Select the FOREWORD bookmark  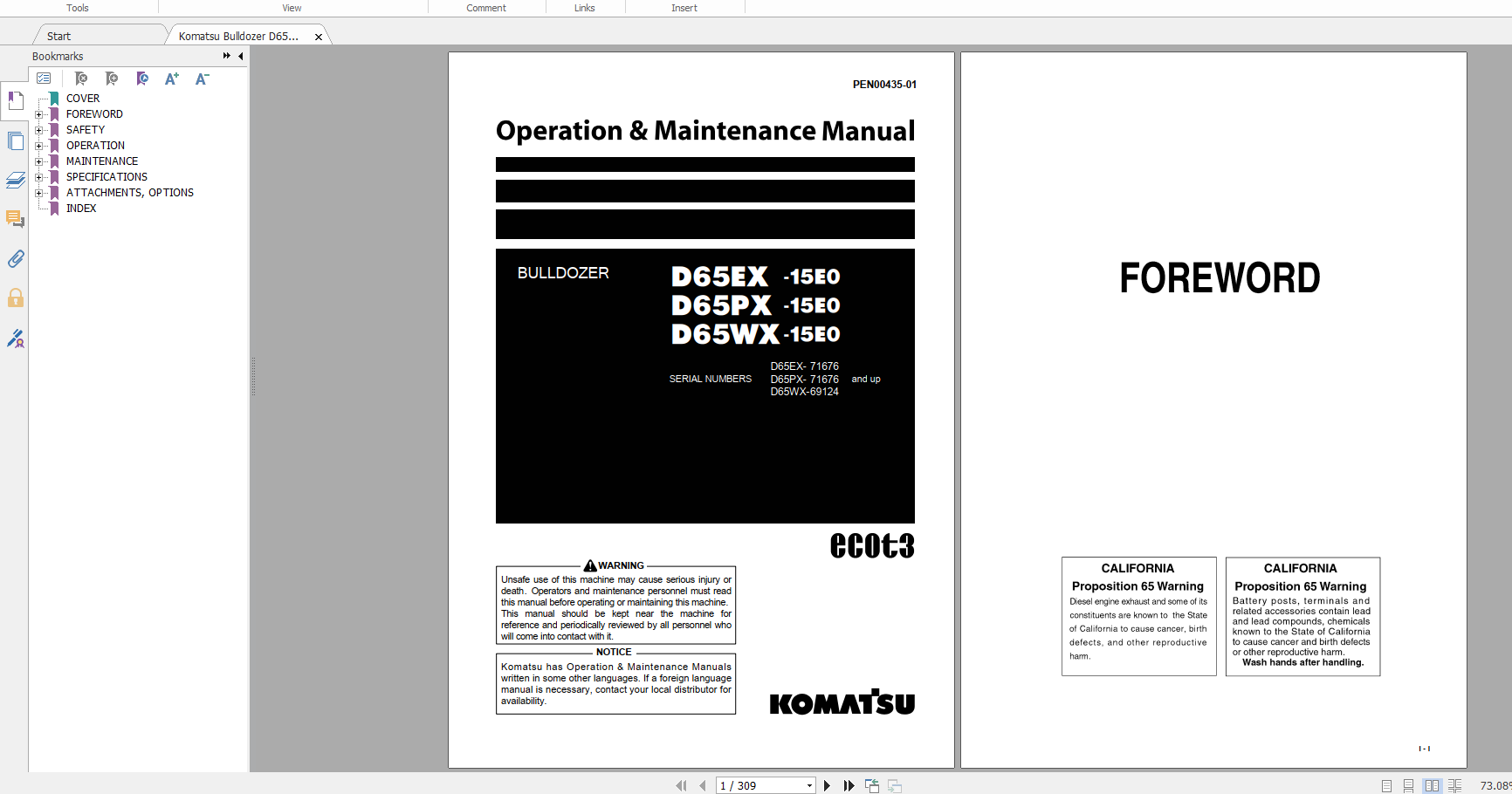(94, 114)
